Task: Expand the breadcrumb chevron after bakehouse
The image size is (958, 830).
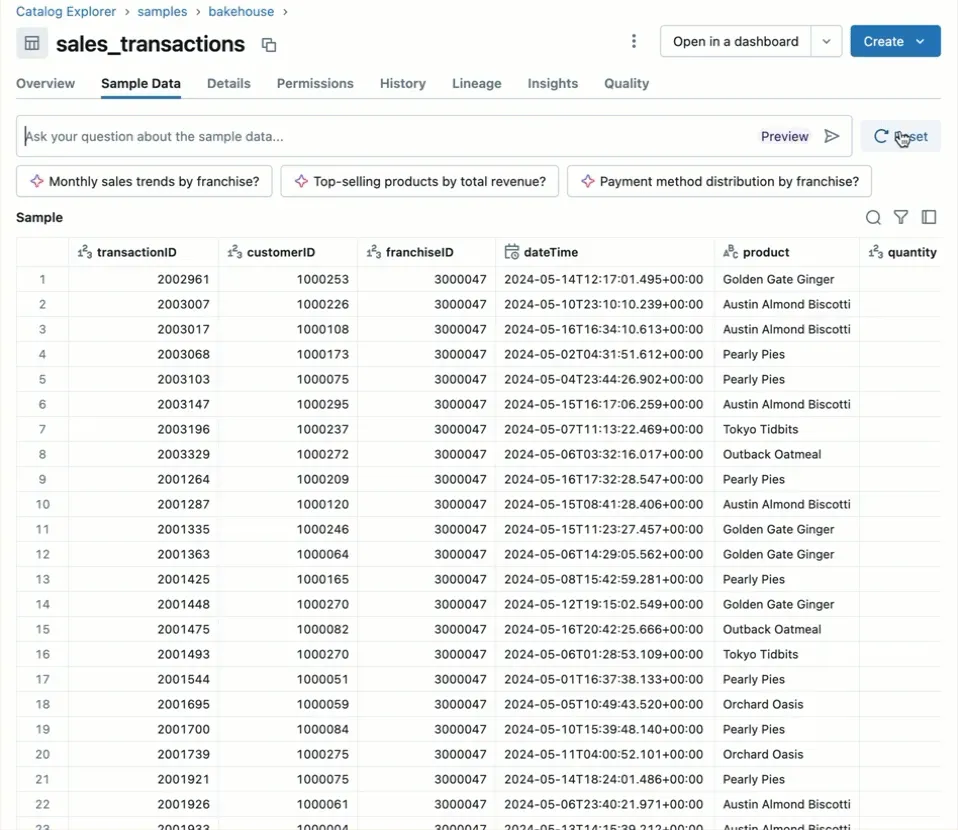Action: [x=285, y=12]
